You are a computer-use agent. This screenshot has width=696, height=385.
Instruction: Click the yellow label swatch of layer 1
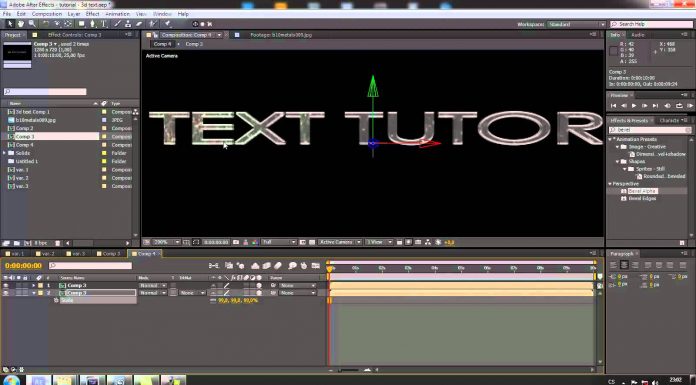tap(40, 286)
